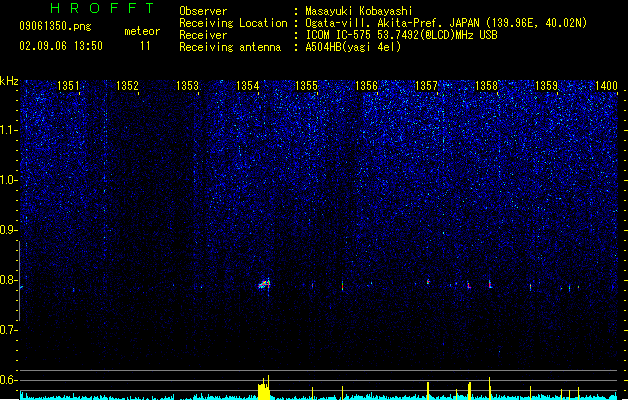Click the 0.9 kHz axis label
The height and width of the screenshot is (400, 629).
pos(8,230)
